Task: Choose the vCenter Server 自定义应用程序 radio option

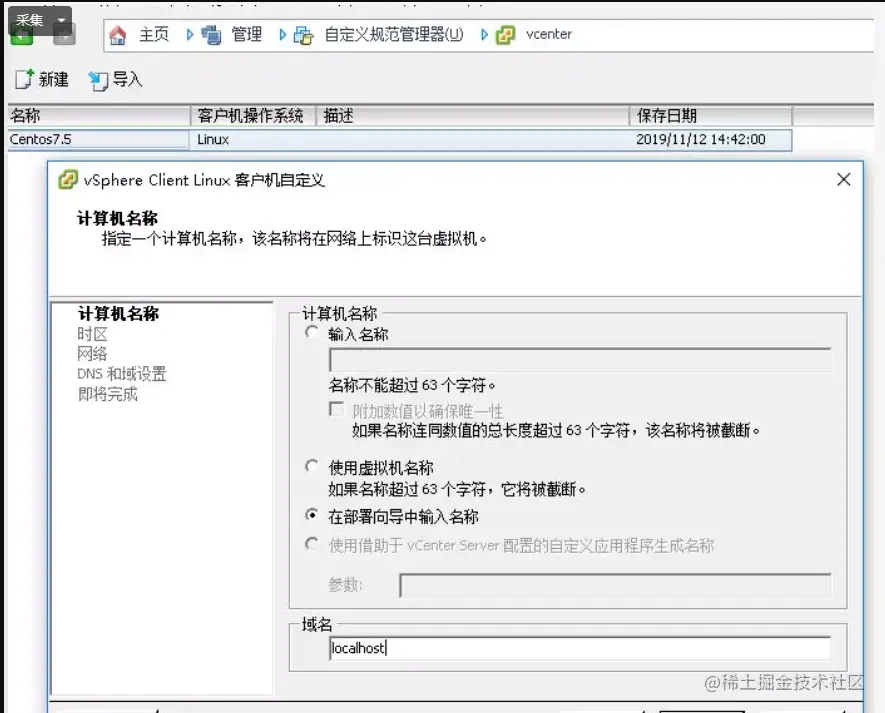Action: coord(311,544)
